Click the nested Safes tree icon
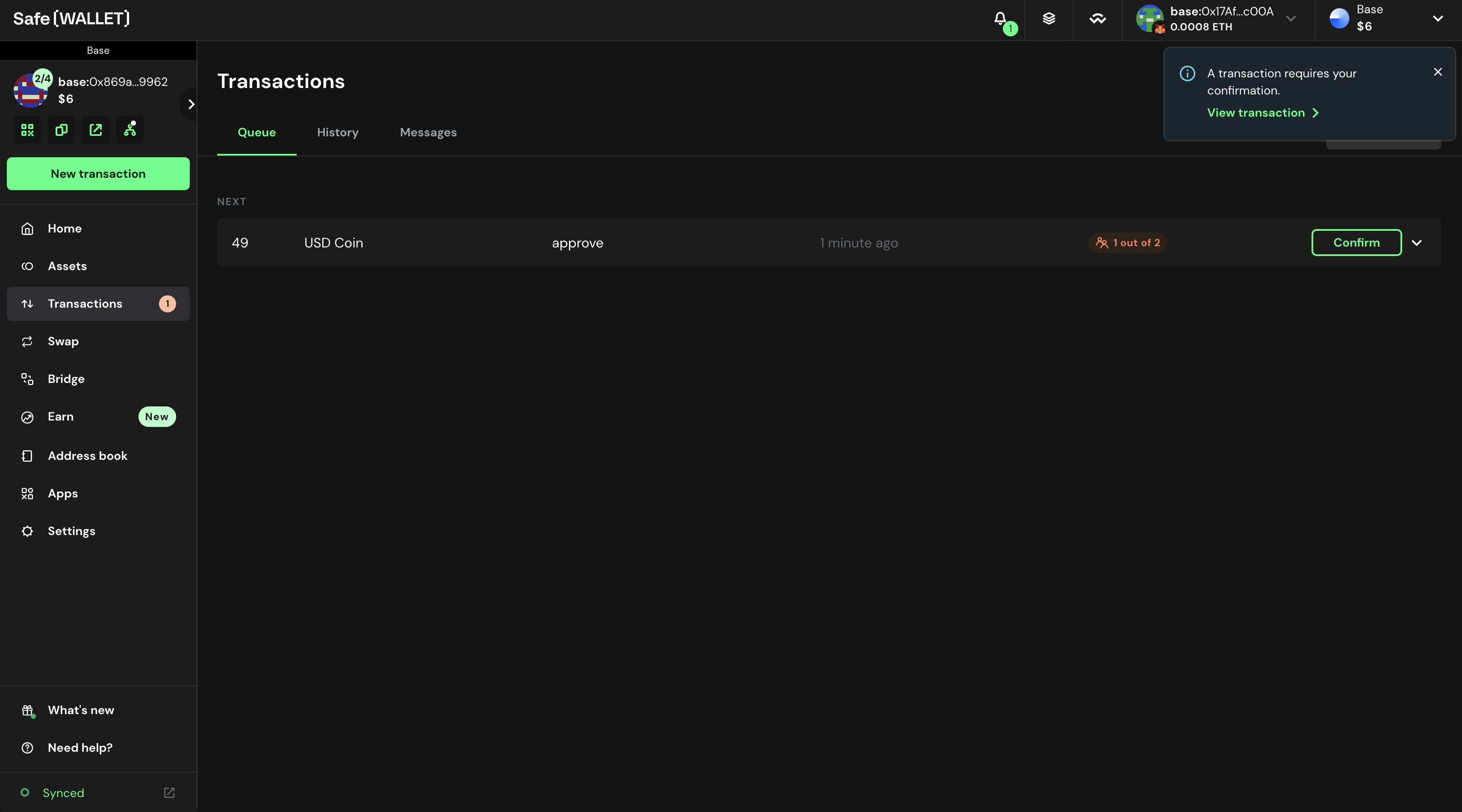Viewport: 1462px width, 812px height. coord(130,130)
